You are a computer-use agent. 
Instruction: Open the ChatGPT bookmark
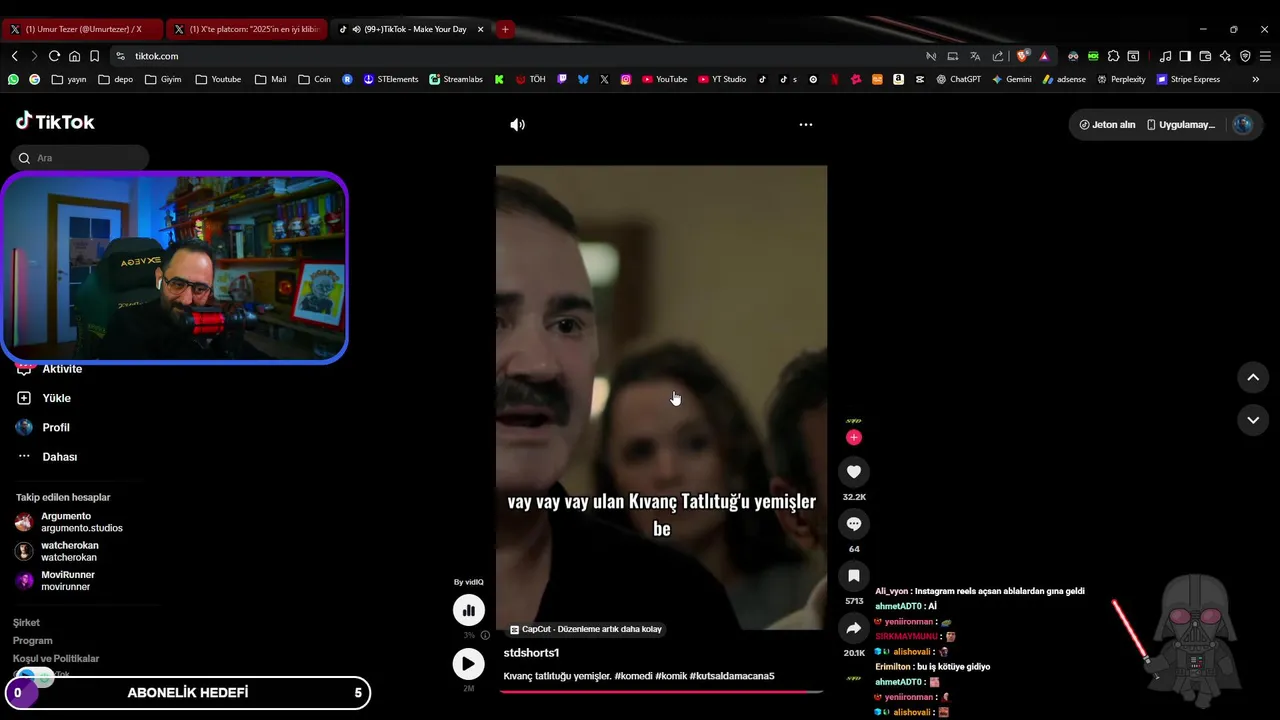click(959, 79)
